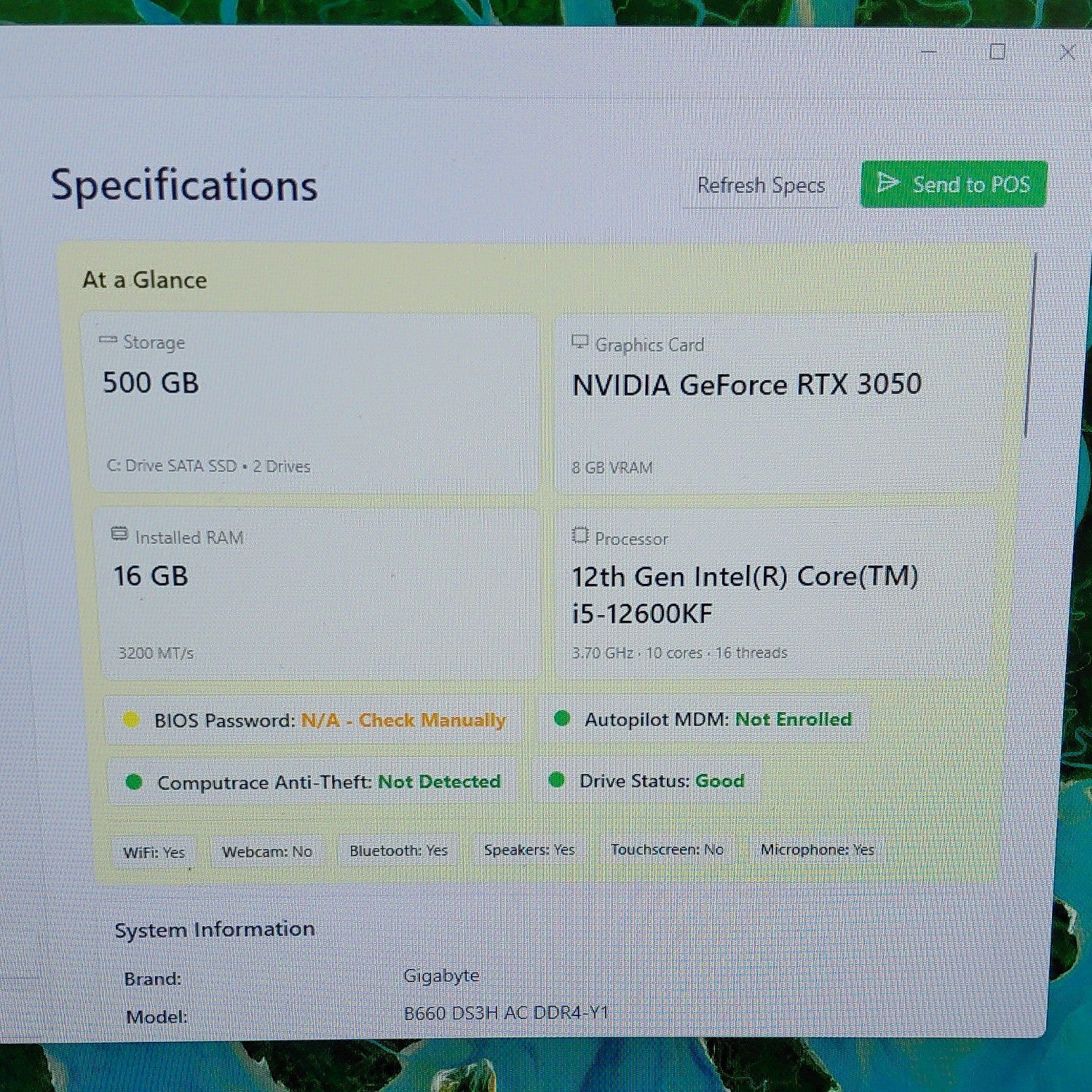Click the Graphics Card monitor icon
The image size is (1092, 1092).
point(579,341)
